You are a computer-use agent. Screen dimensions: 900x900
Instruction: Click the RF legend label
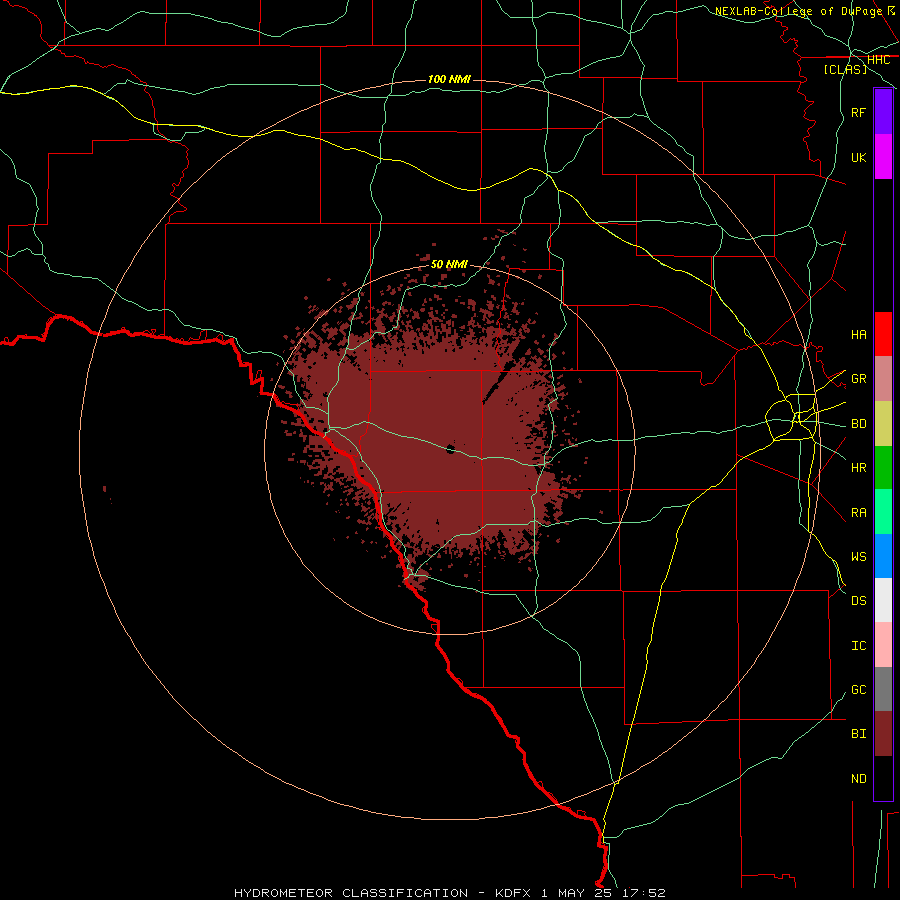(858, 112)
